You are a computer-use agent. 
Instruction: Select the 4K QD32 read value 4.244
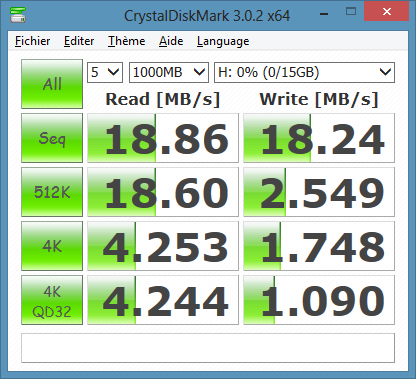(x=163, y=300)
